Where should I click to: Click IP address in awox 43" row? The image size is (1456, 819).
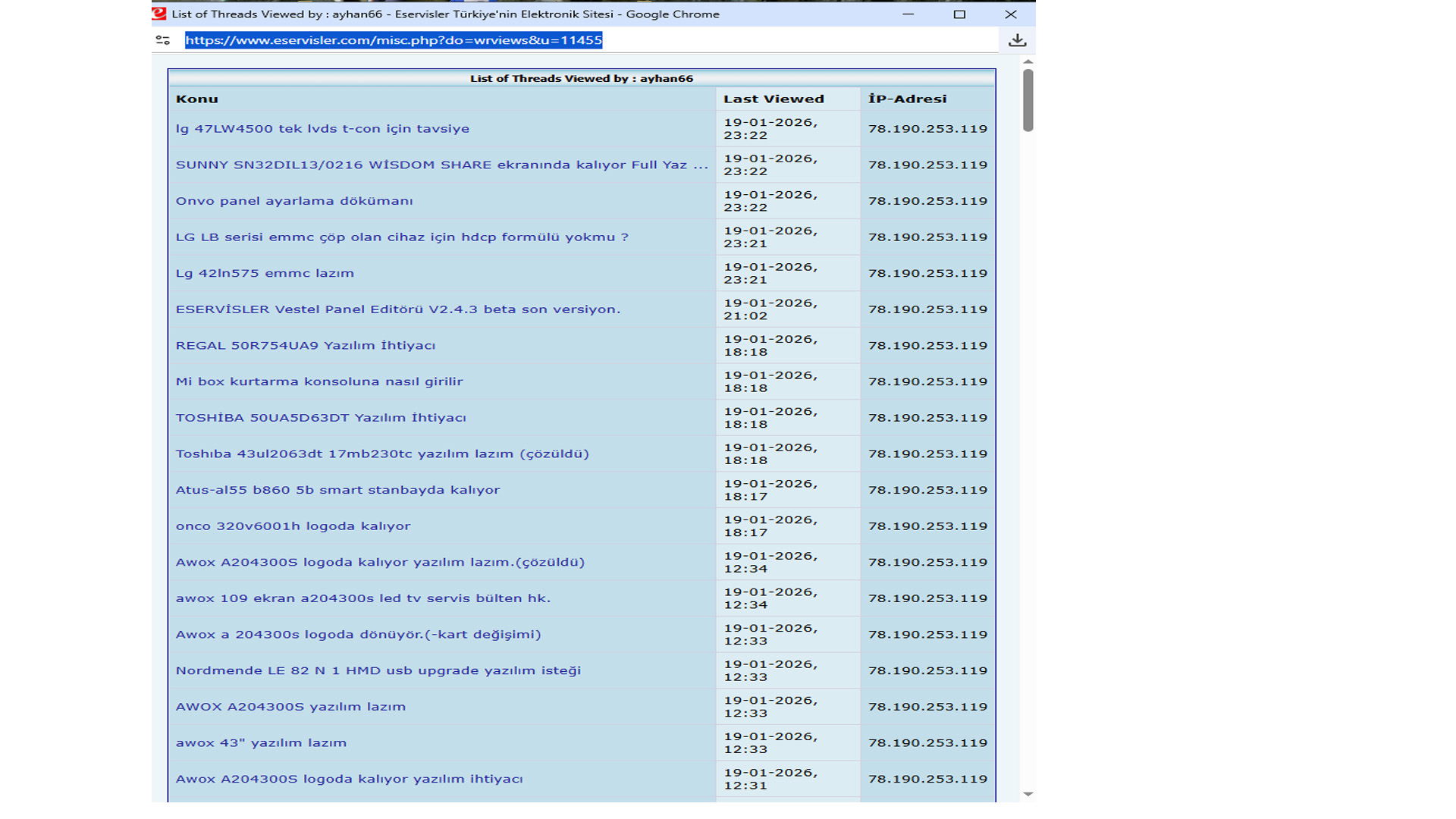[x=927, y=743]
